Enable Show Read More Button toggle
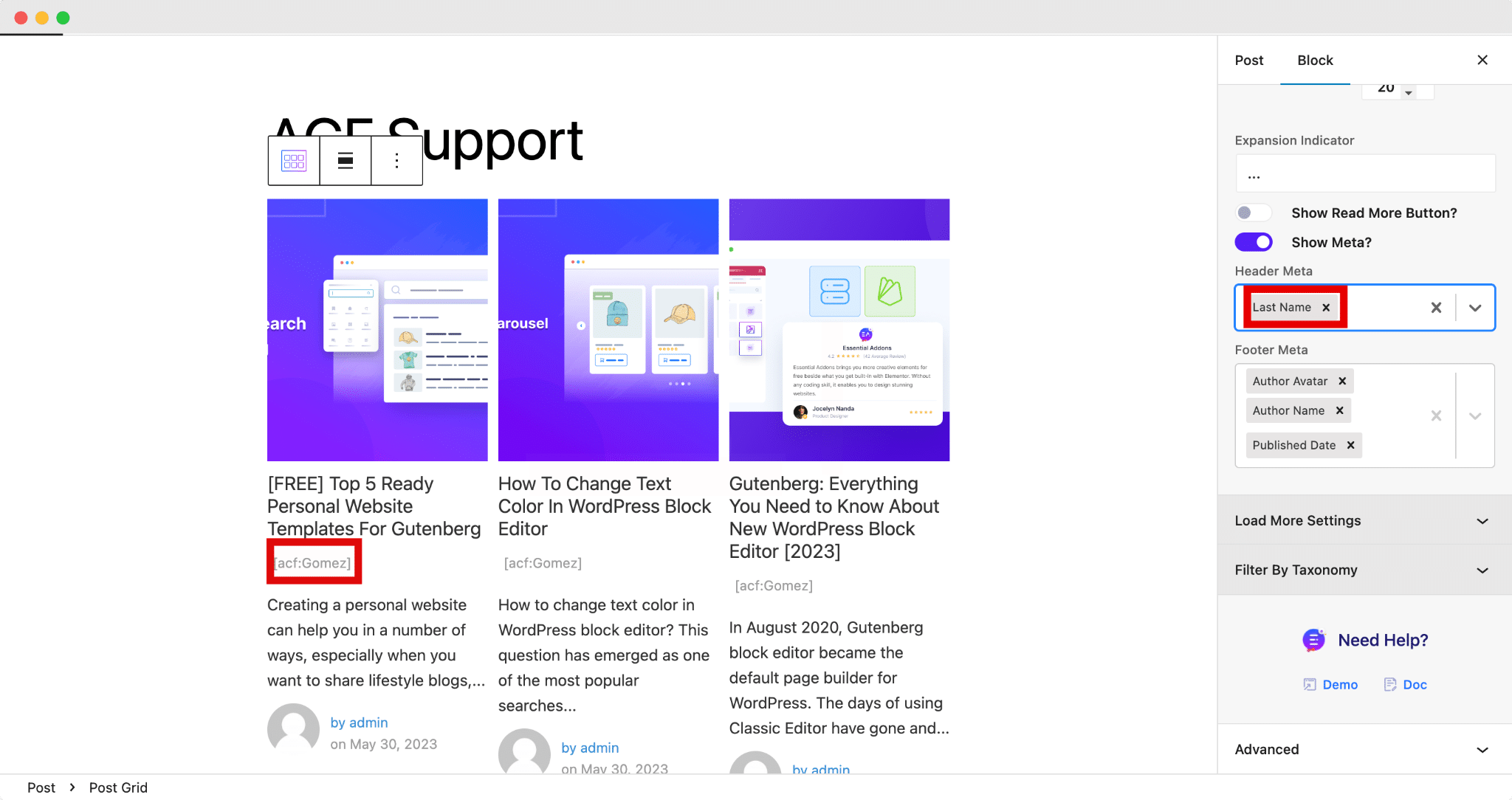Screen dimensions: 1512x800 point(1253,212)
